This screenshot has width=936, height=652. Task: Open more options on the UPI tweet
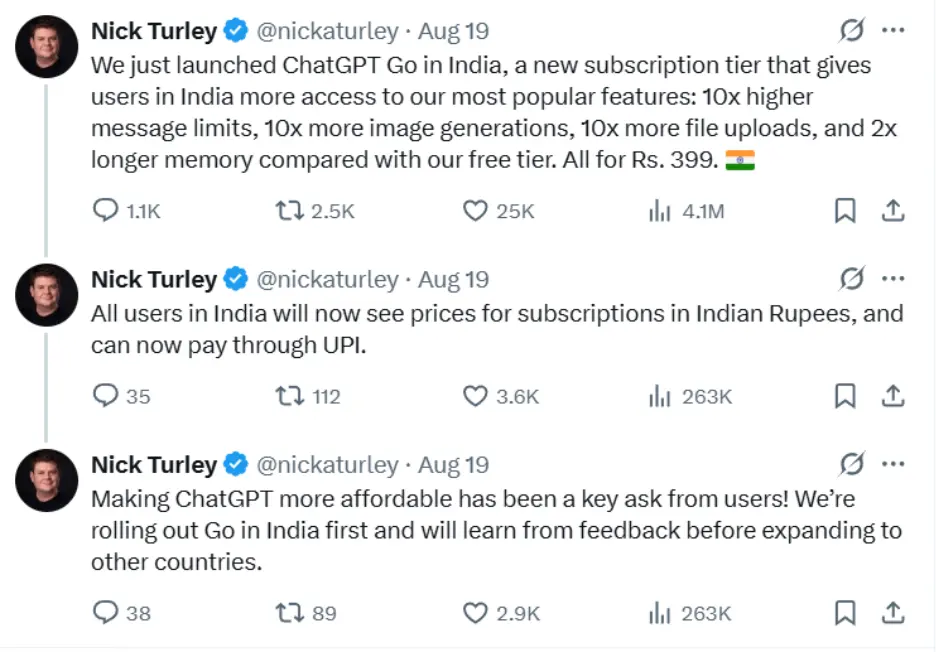[893, 278]
